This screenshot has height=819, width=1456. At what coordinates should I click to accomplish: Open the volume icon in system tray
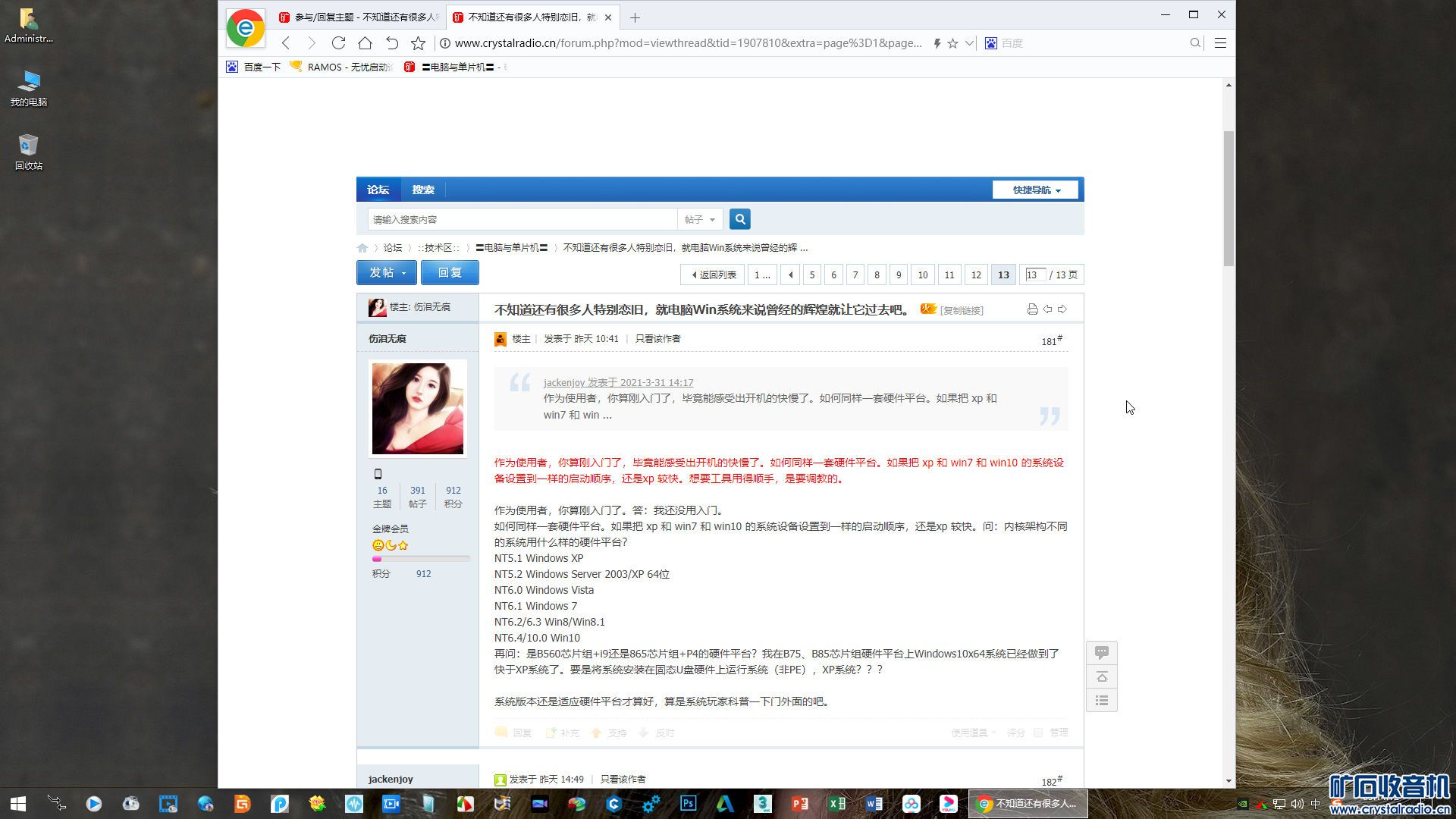pyautogui.click(x=1297, y=804)
